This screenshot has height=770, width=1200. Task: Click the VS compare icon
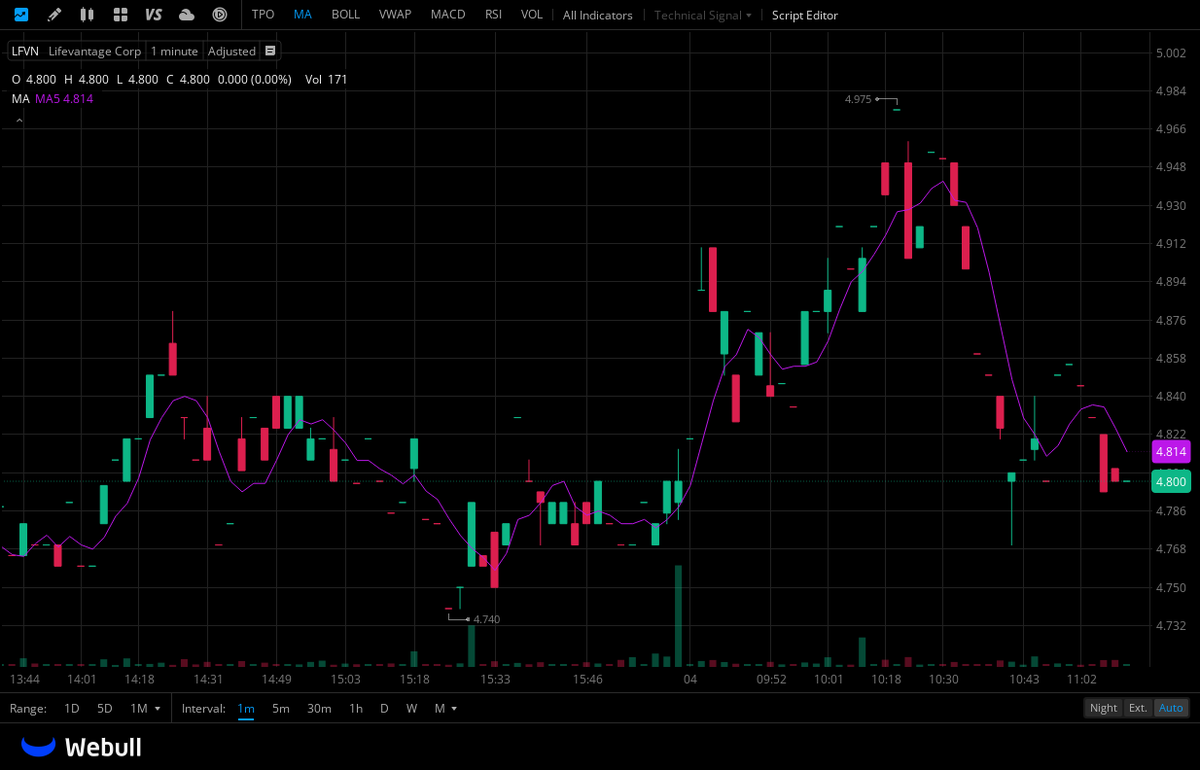tap(153, 15)
